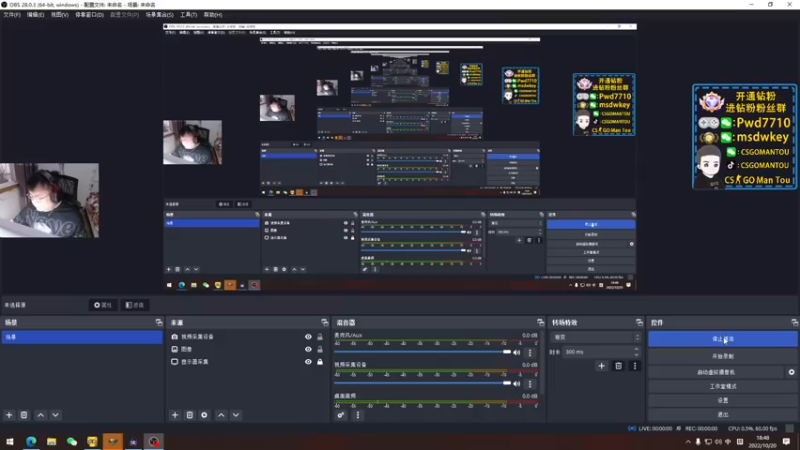Pop out the Audio Mixer dock panel
The width and height of the screenshot is (800, 450).
coord(540,322)
